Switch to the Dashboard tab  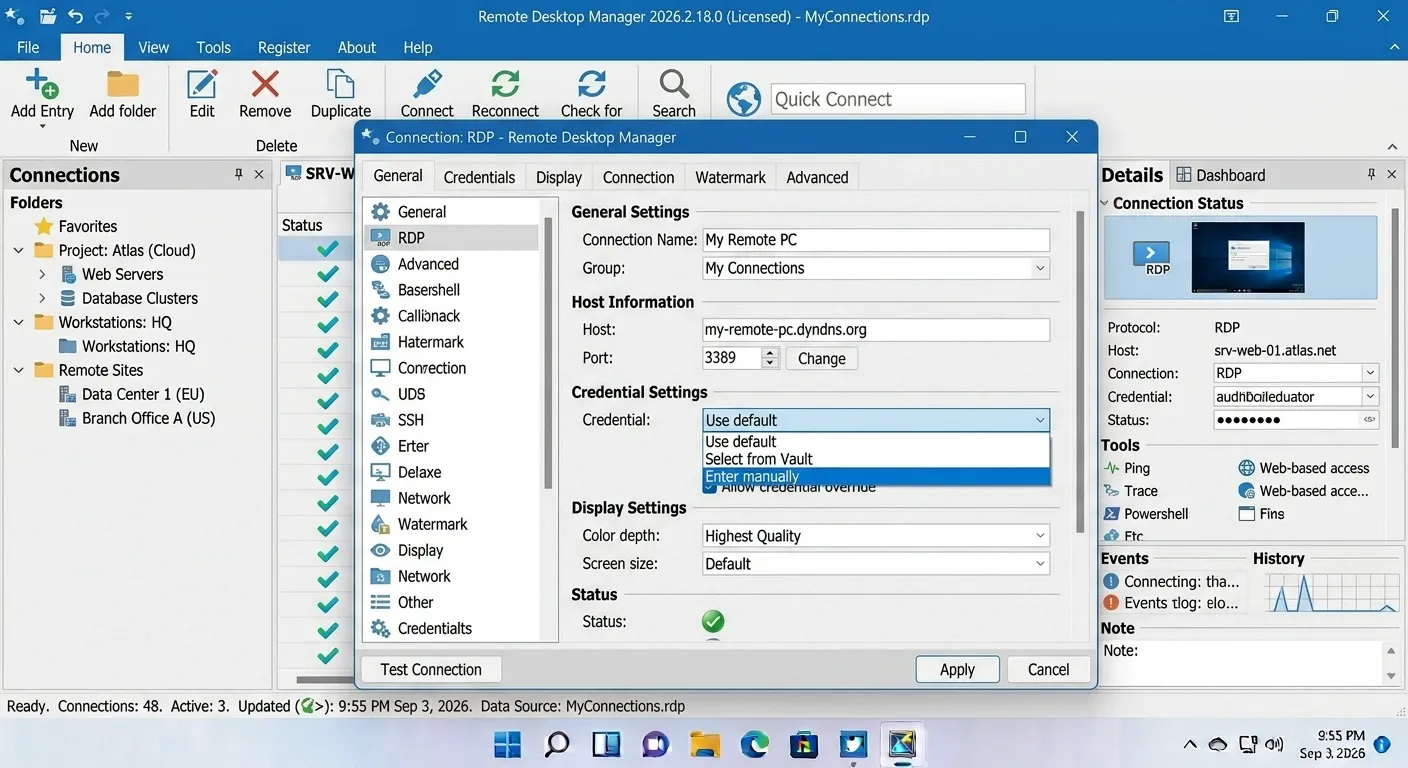pos(1221,175)
